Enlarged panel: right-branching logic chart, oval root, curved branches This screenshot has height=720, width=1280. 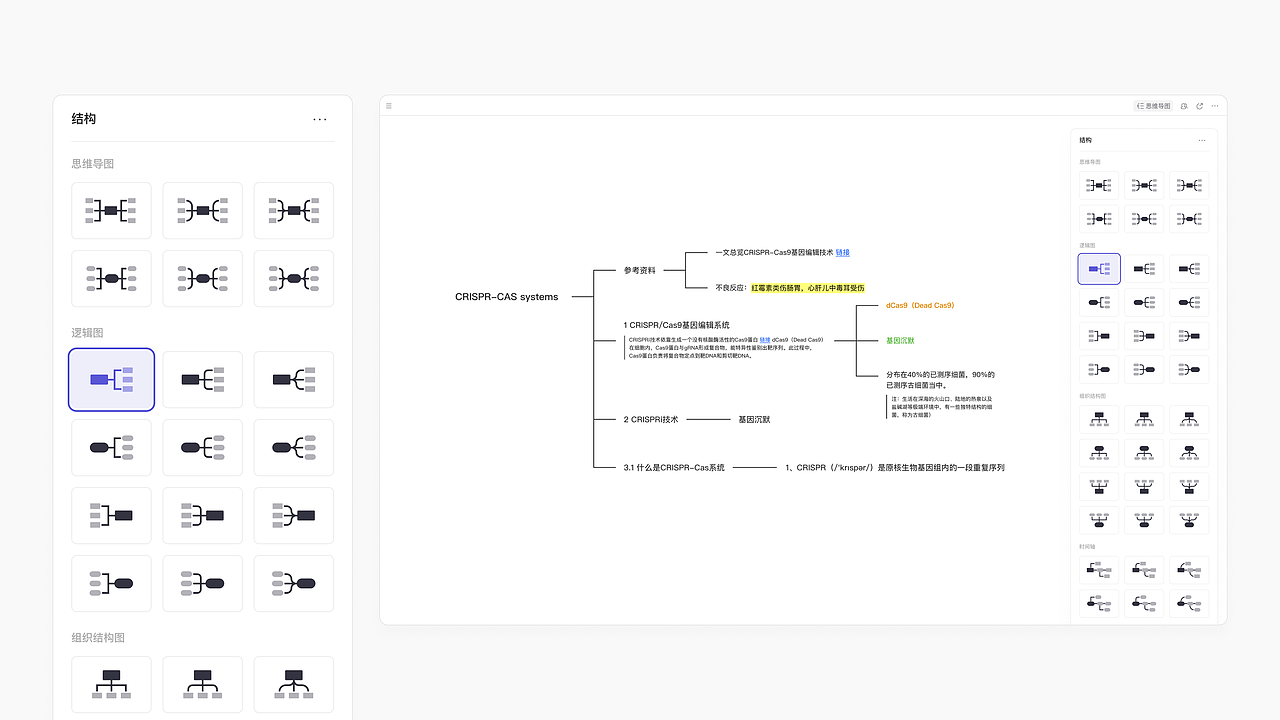pyautogui.click(x=294, y=447)
